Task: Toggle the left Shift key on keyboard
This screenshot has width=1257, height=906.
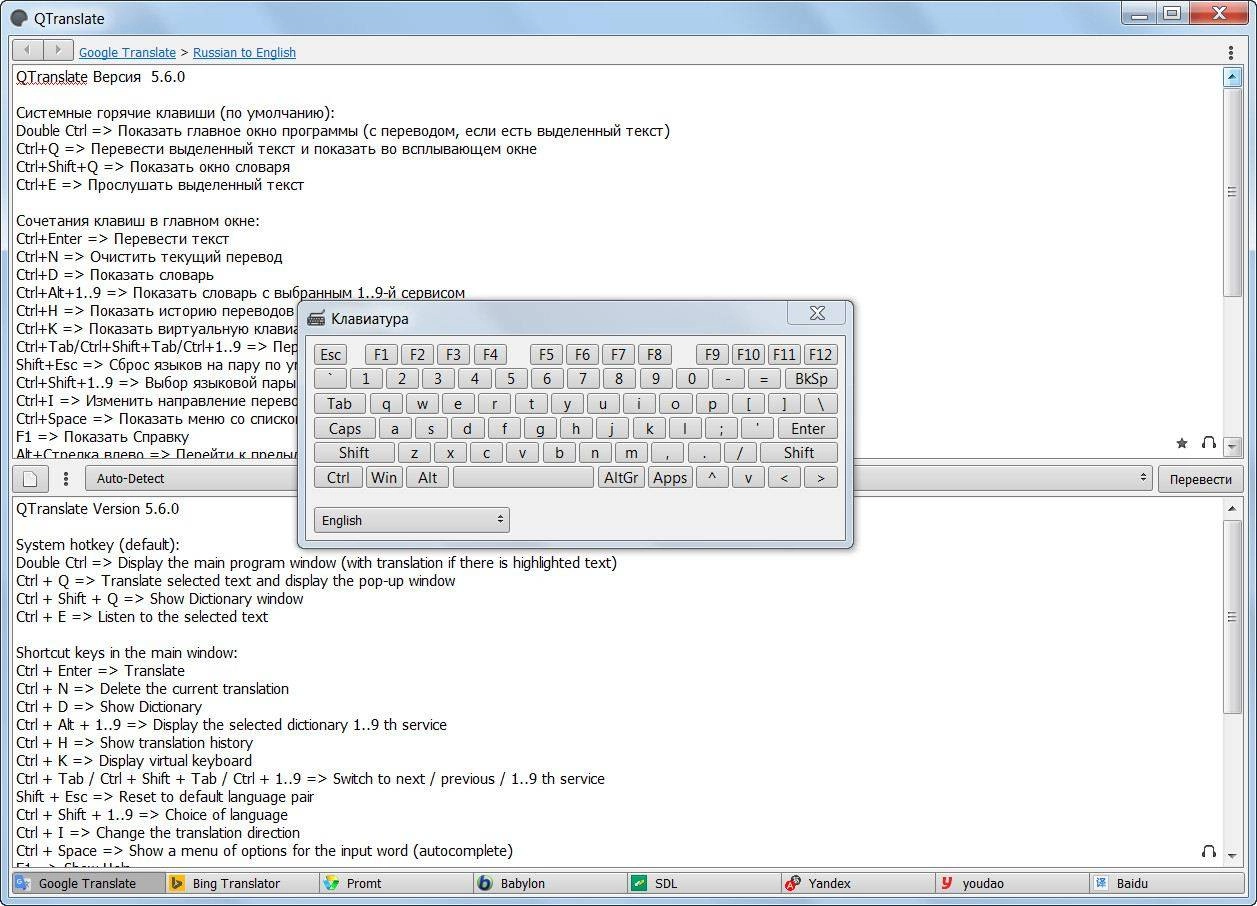Action: pyautogui.click(x=354, y=452)
